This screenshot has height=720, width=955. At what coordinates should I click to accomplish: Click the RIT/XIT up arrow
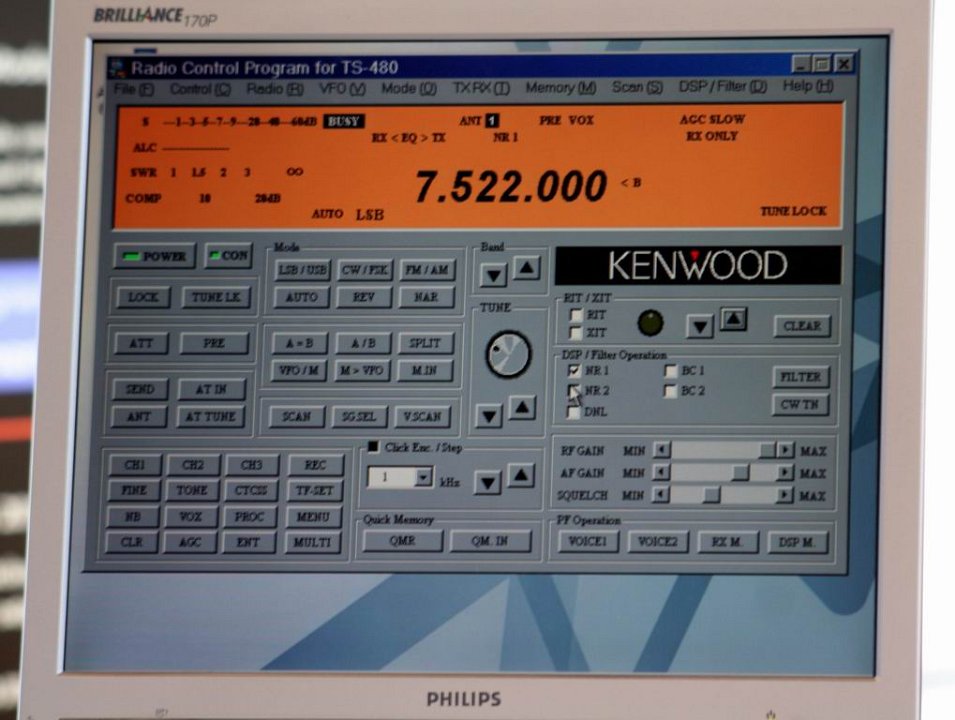point(733,319)
